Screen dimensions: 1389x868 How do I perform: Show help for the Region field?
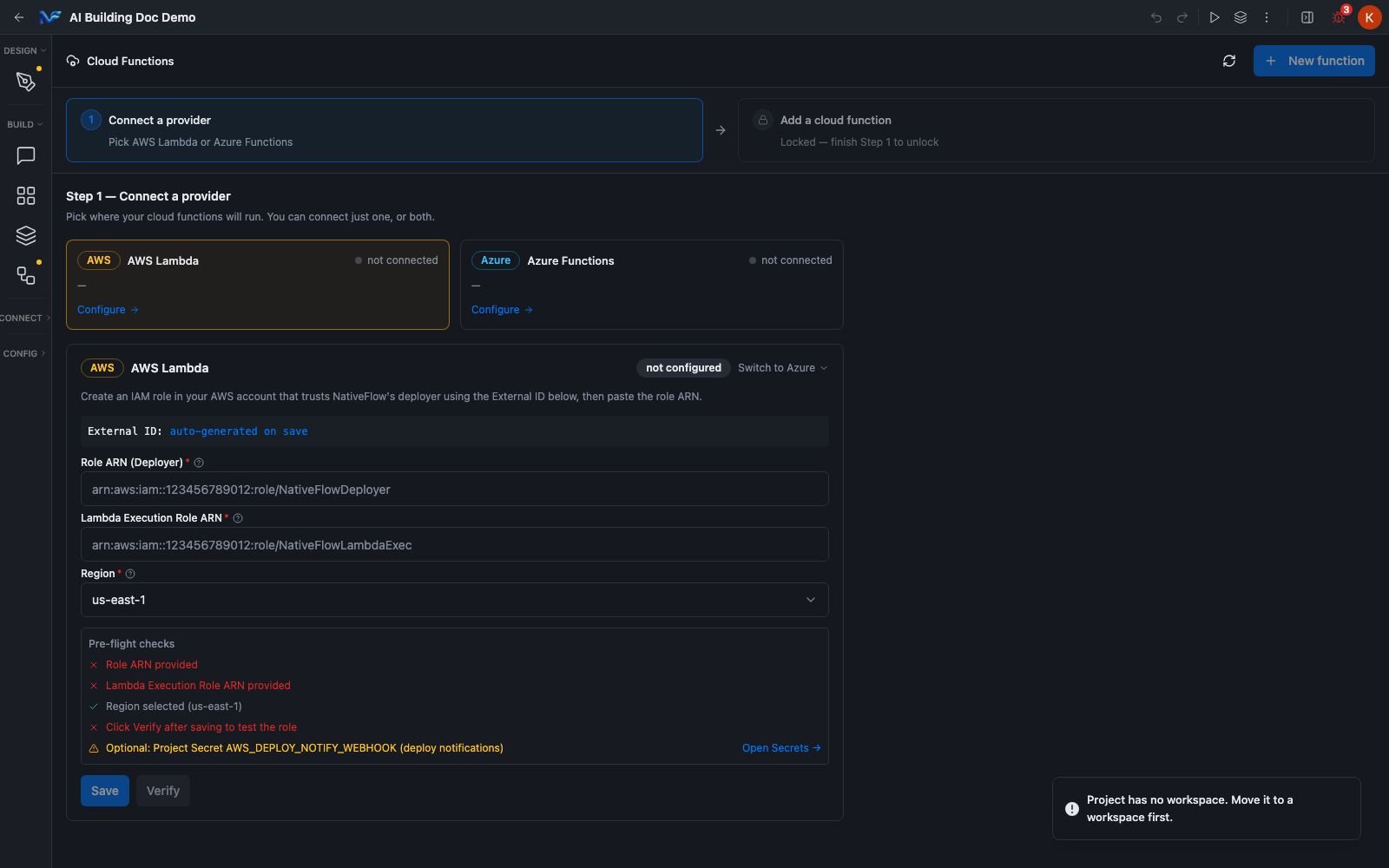pos(130,575)
